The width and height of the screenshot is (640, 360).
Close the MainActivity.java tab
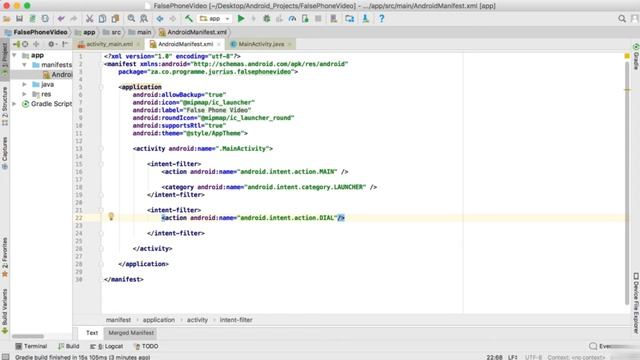click(289, 44)
